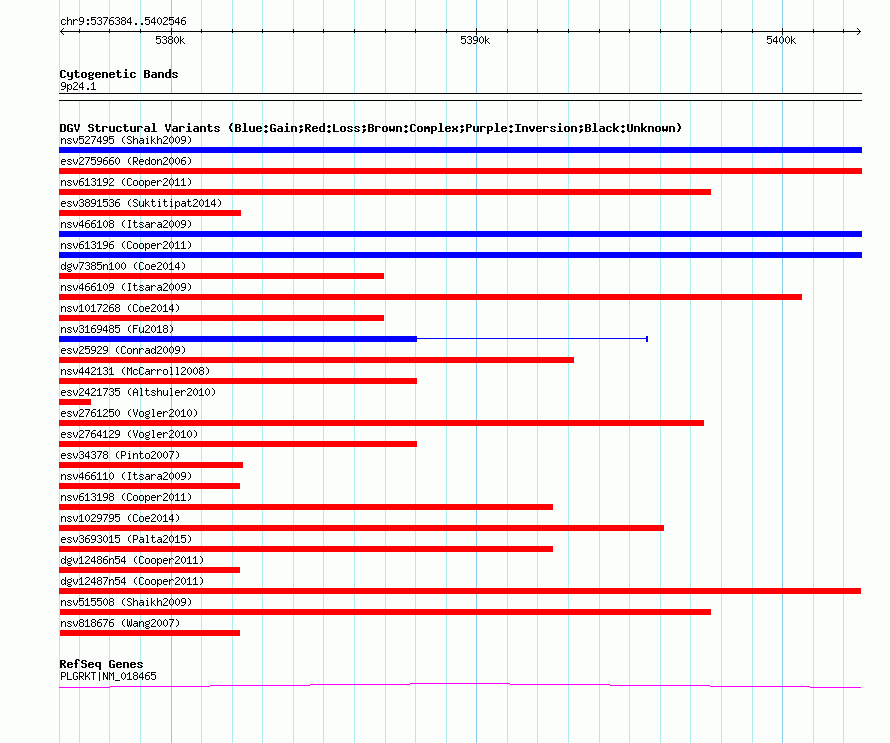Image resolution: width=890 pixels, height=743 pixels.
Task: Click nsv466109 (Itsara2009) label
Action: tap(126, 287)
